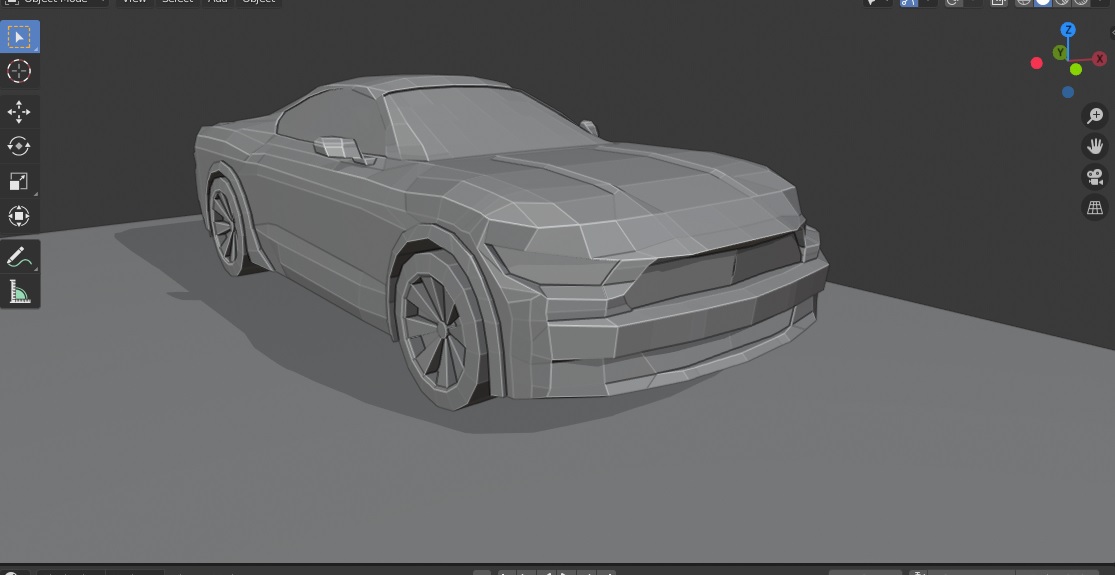Switch to the Rotate tool
The width and height of the screenshot is (1115, 575).
[19, 146]
